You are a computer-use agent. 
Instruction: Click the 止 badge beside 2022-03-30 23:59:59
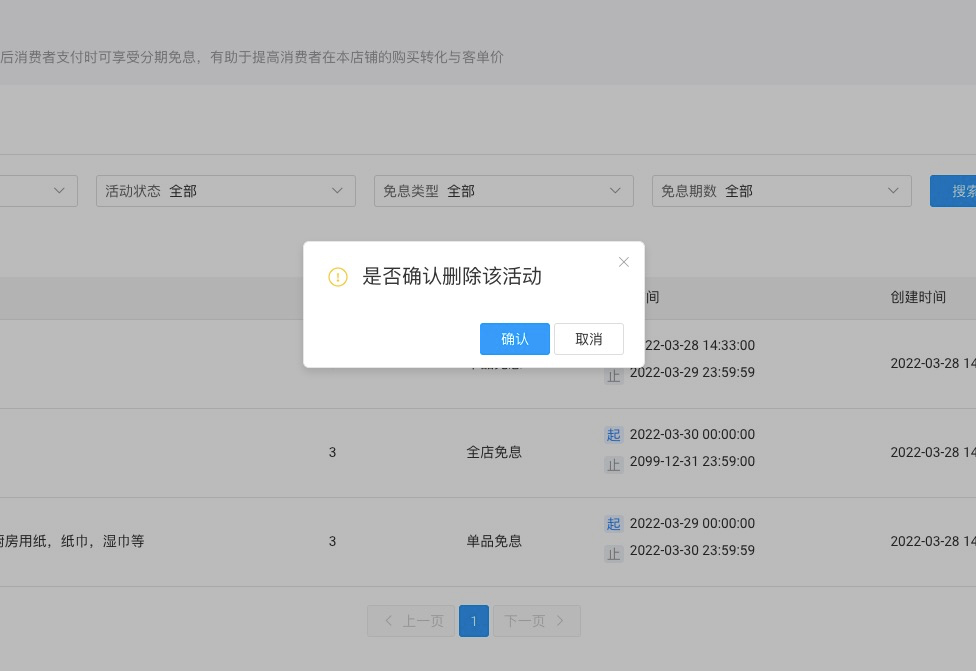coord(613,553)
